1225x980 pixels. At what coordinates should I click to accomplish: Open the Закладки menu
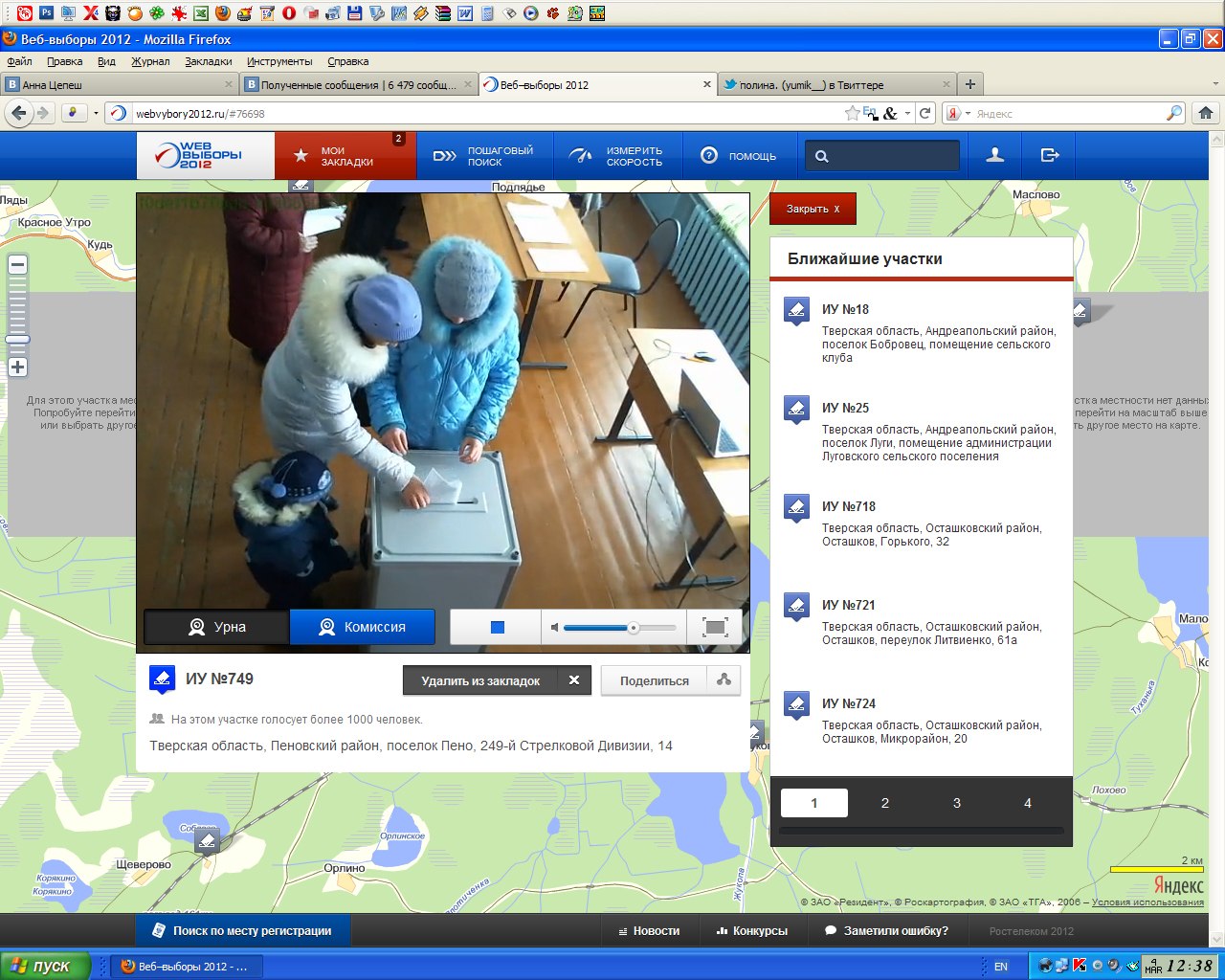(x=208, y=61)
